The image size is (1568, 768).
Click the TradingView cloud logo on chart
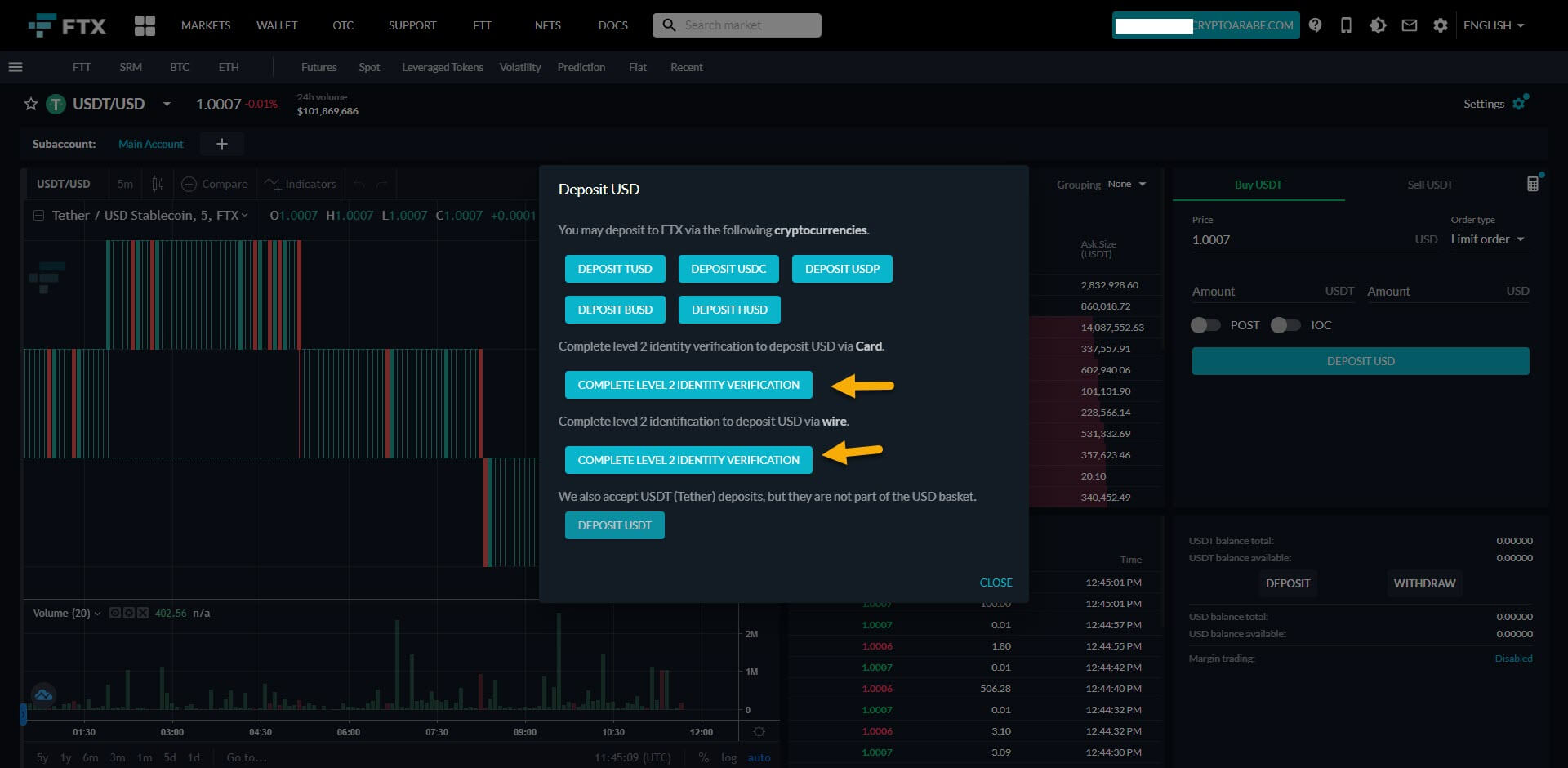tap(43, 695)
